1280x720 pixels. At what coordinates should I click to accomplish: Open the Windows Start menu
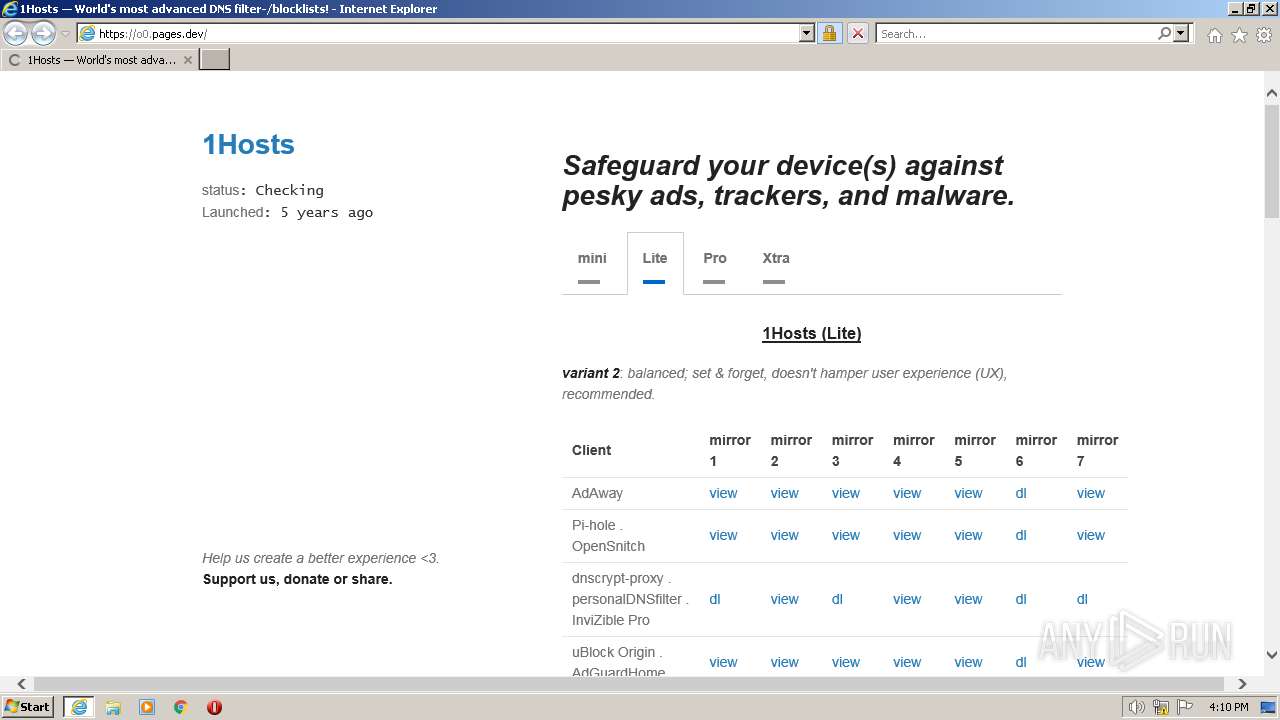27,707
